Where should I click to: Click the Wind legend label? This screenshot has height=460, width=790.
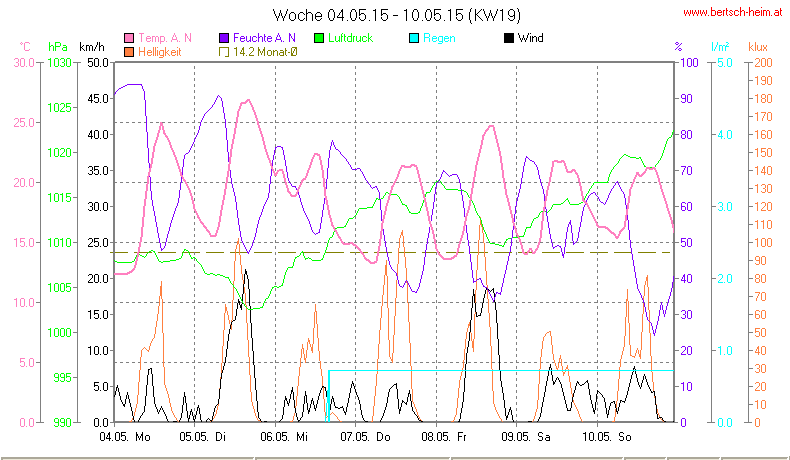point(531,38)
